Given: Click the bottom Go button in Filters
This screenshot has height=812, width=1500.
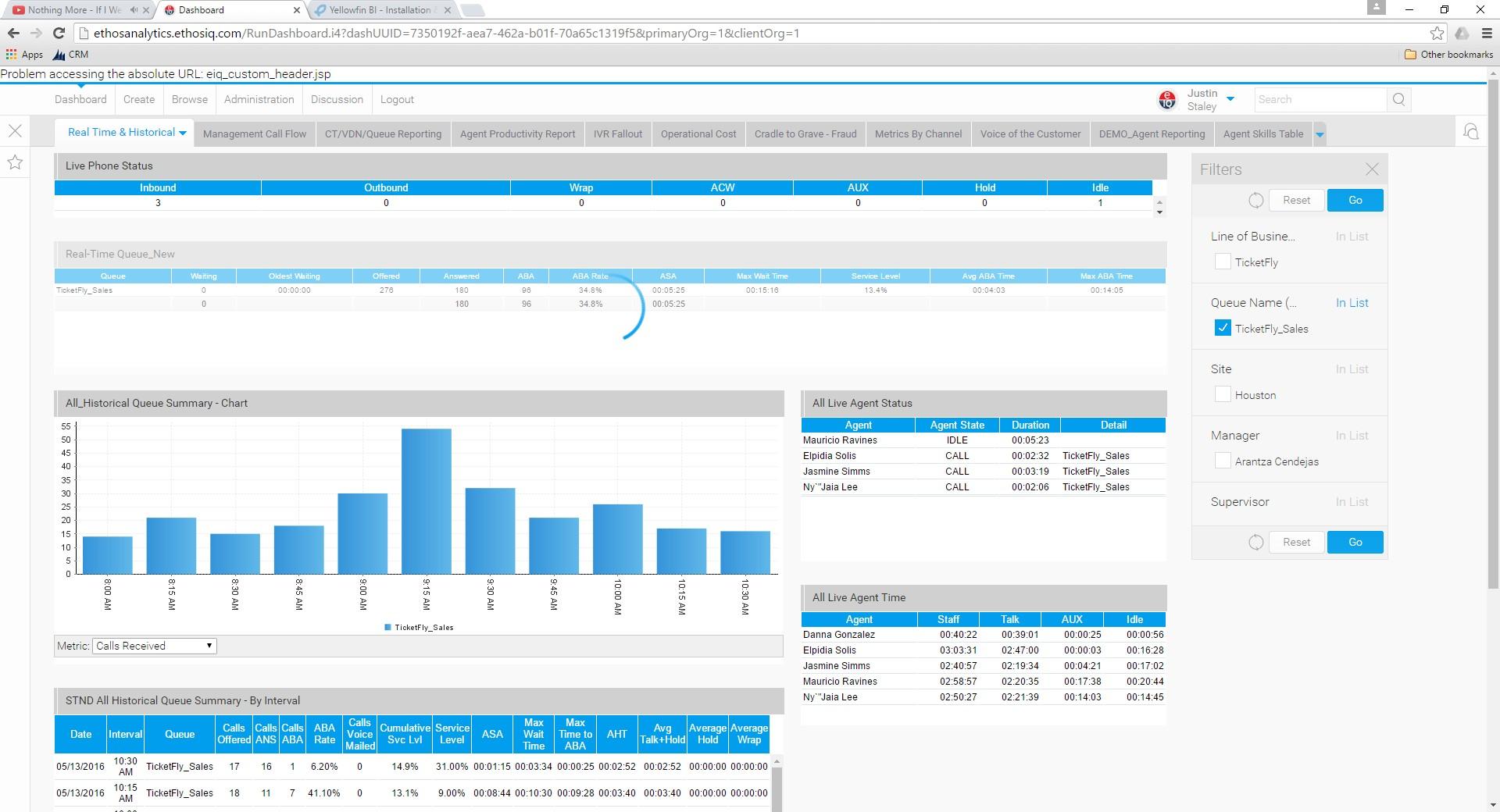Looking at the screenshot, I should pyautogui.click(x=1355, y=543).
